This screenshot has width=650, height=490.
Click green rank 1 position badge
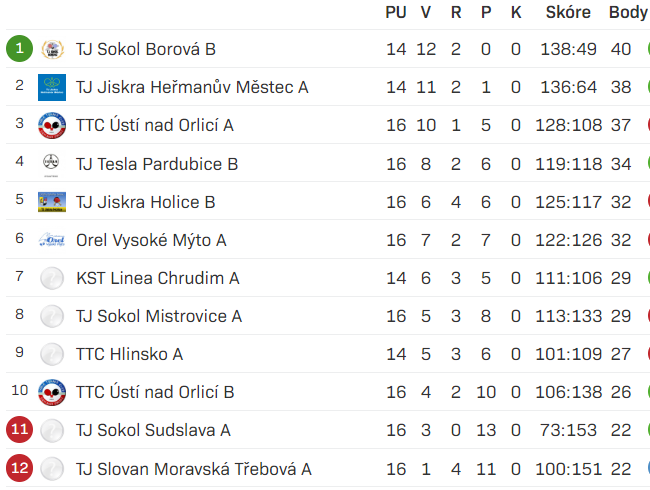(19, 49)
